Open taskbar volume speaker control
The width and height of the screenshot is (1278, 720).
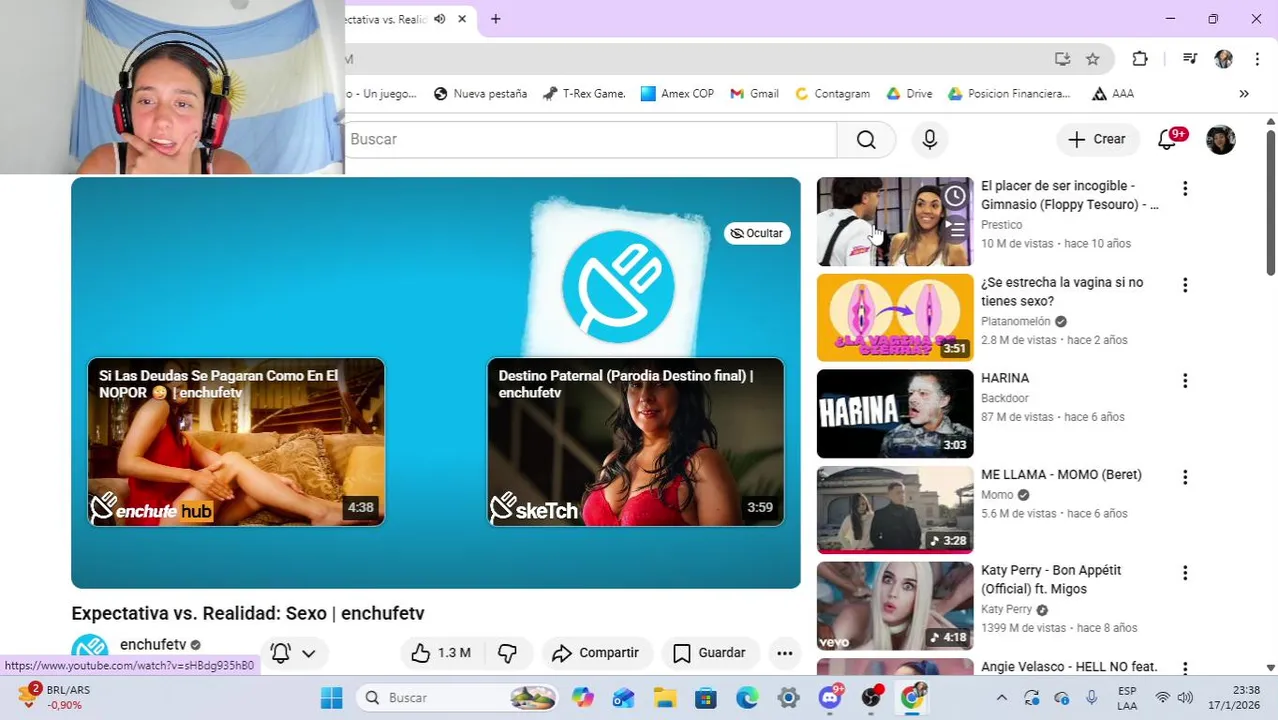click(x=1186, y=698)
